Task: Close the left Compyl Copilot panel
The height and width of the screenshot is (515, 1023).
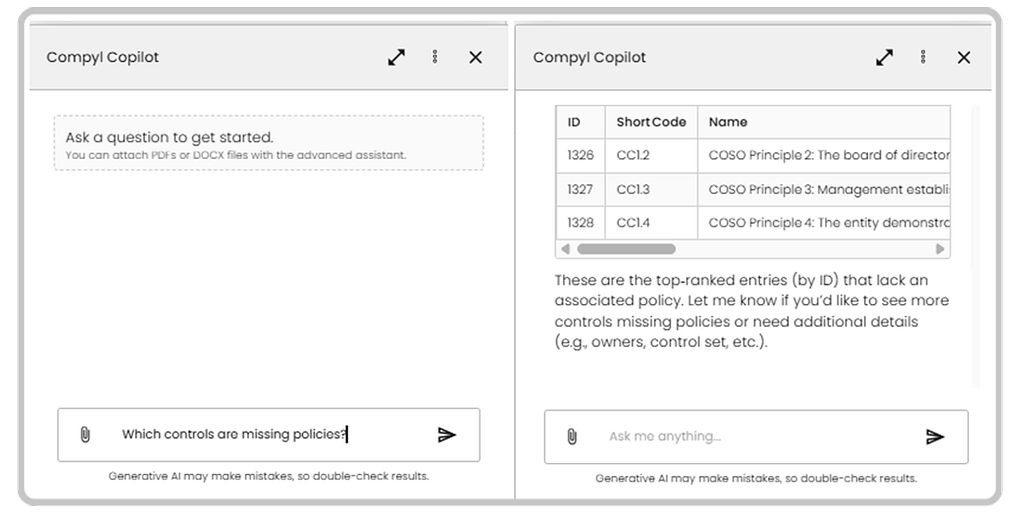Action: coord(475,57)
